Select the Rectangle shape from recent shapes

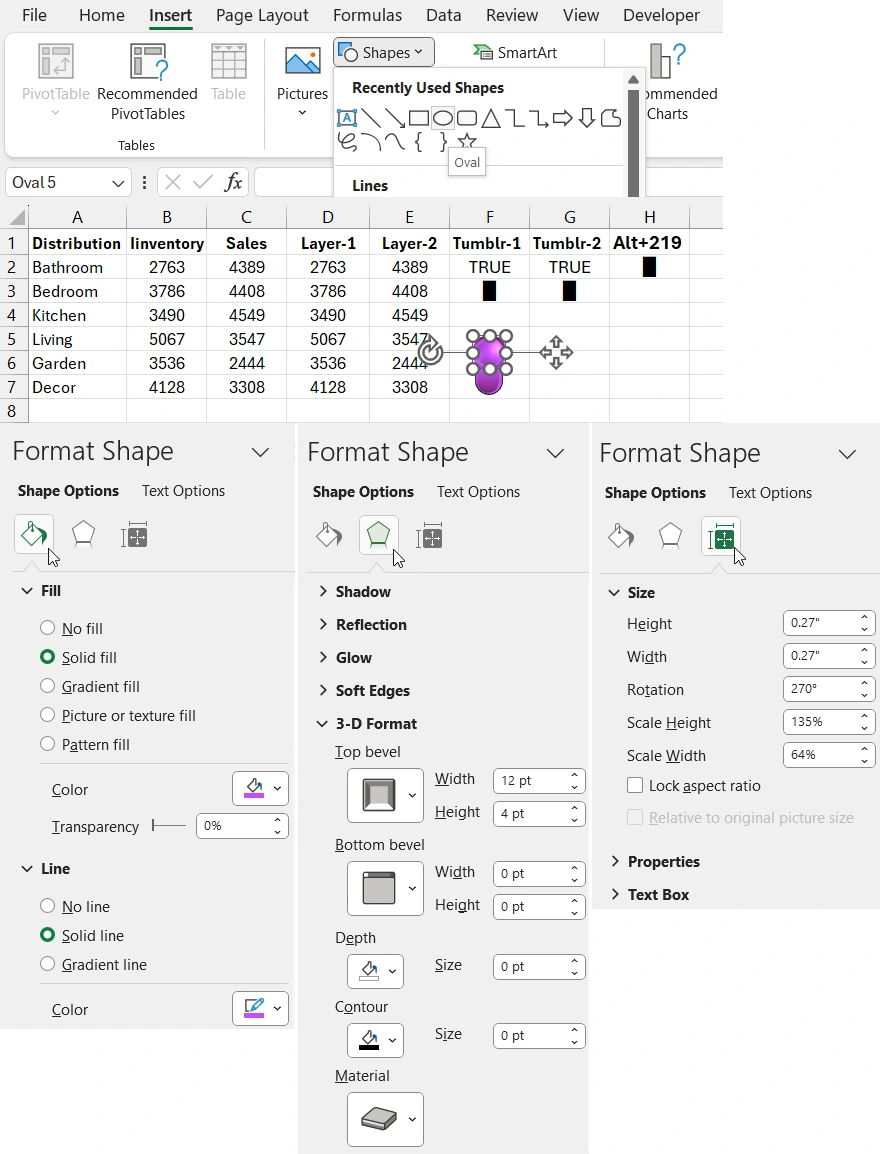(419, 117)
